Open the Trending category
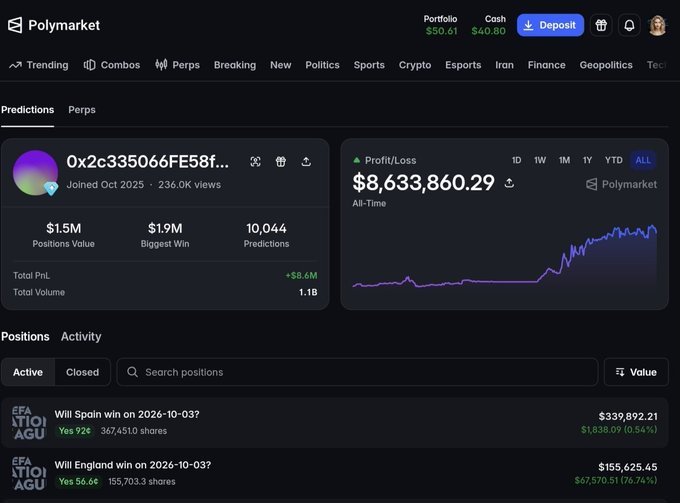 point(39,65)
